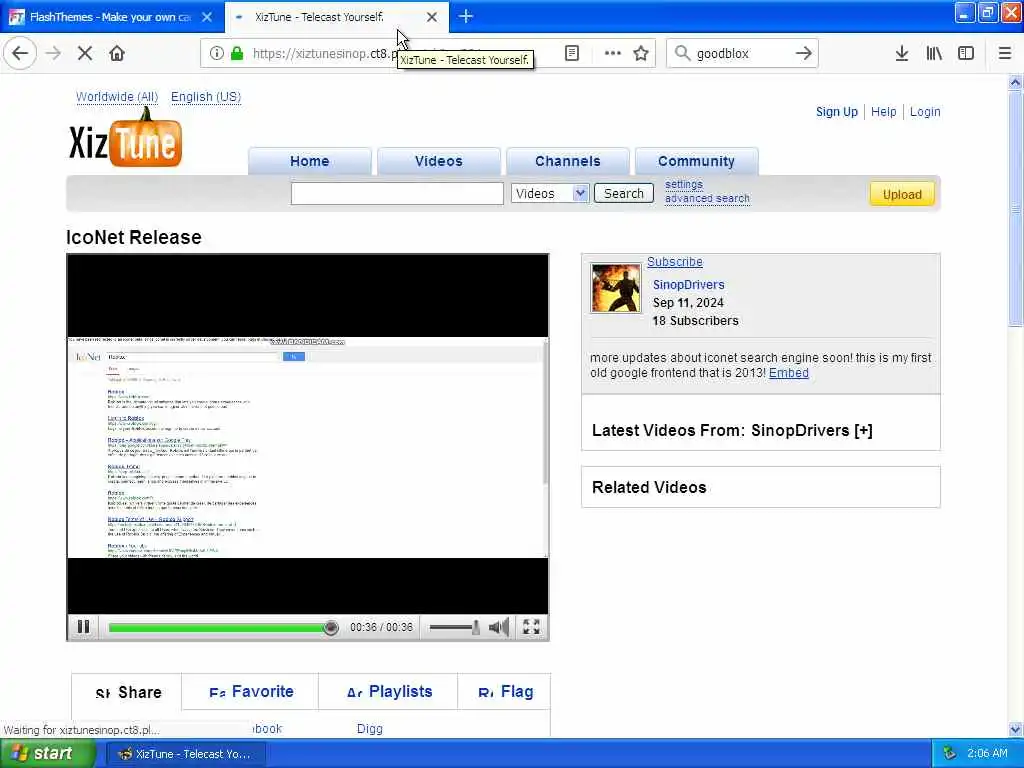Open the Videos navigation tab
The height and width of the screenshot is (768, 1024).
pos(439,161)
